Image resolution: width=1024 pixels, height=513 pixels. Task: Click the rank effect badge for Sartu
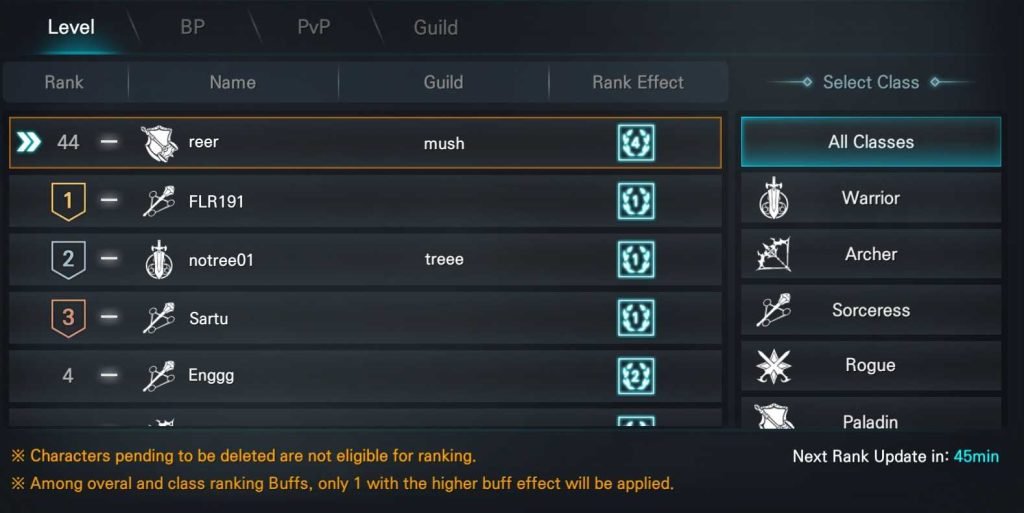pos(636,318)
